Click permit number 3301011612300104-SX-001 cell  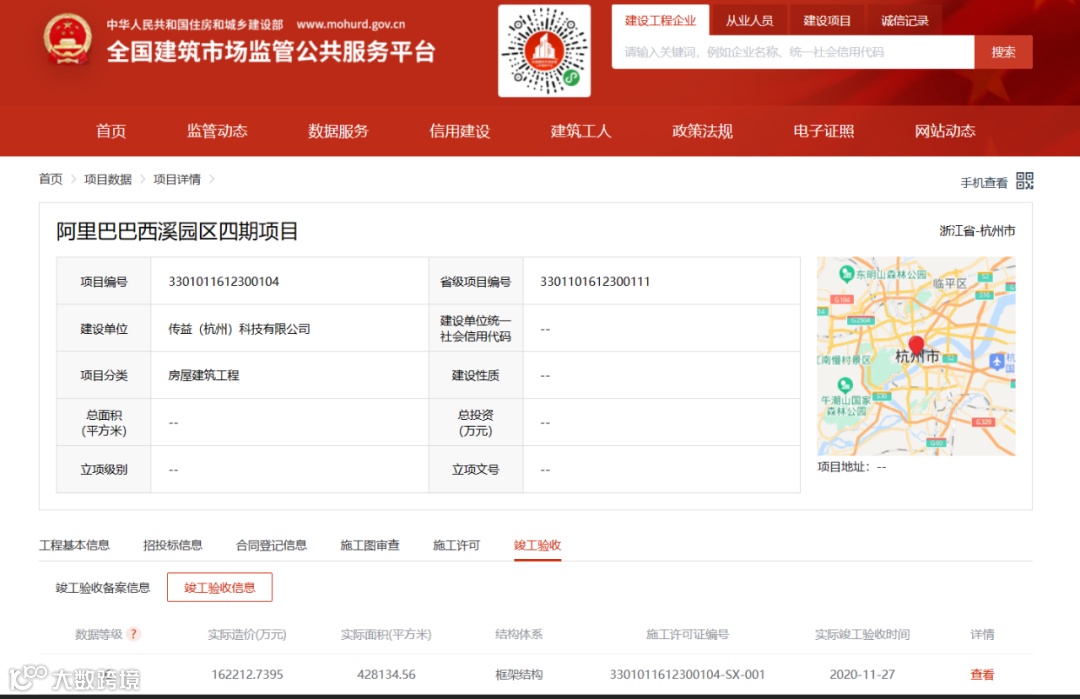[x=687, y=675]
